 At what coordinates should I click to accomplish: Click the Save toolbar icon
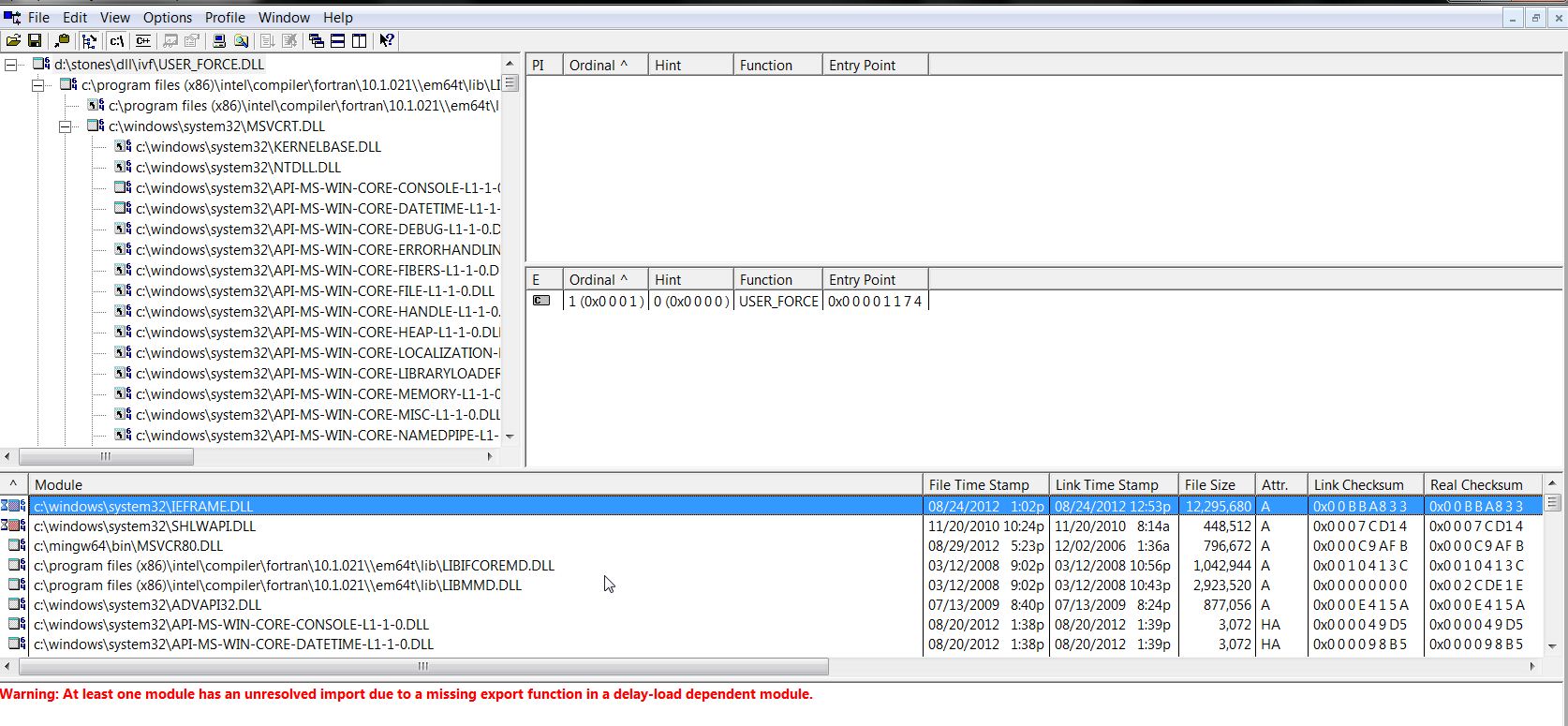pos(35,40)
